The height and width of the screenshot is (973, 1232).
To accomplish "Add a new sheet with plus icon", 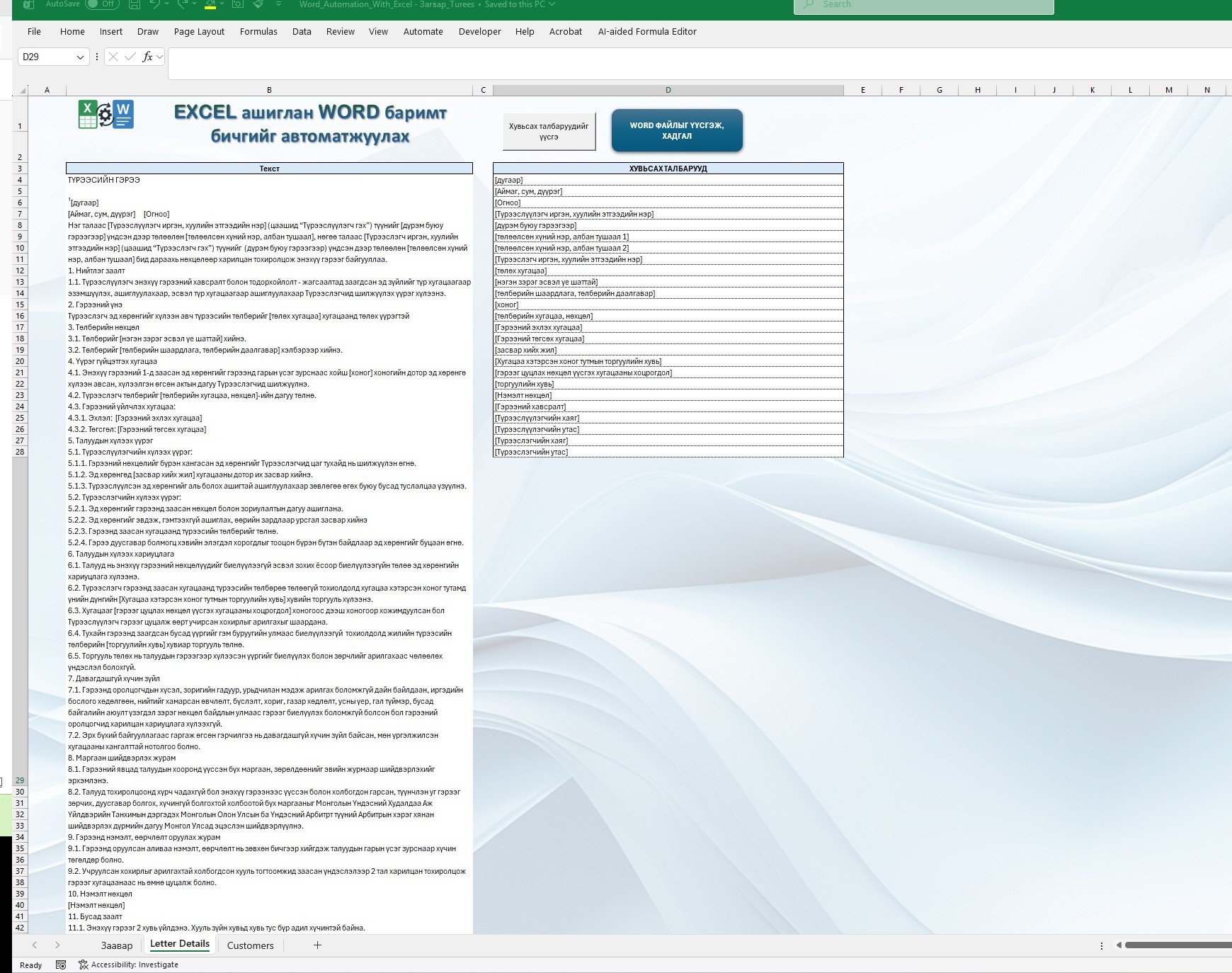I will (x=317, y=945).
